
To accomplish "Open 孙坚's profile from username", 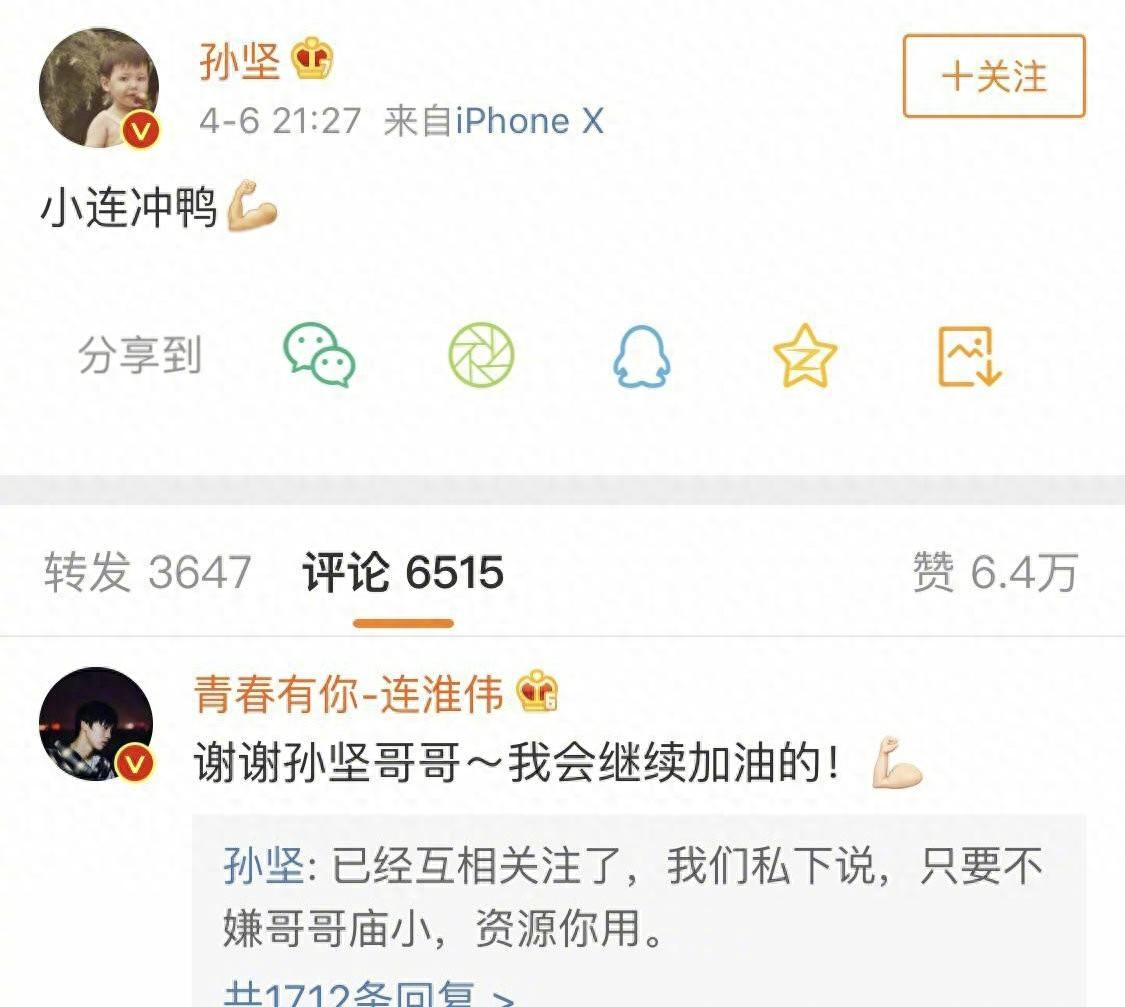I will point(240,60).
